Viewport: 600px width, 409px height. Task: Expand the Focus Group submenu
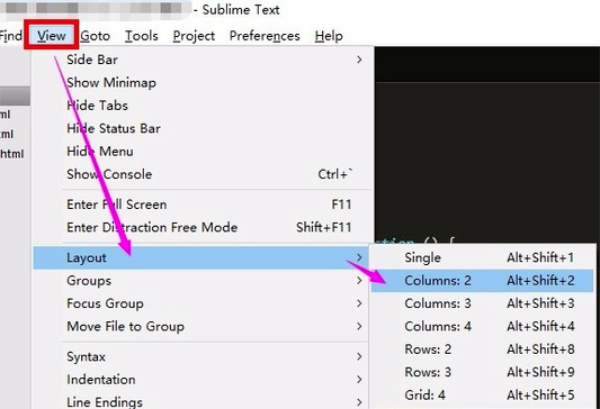coord(202,303)
